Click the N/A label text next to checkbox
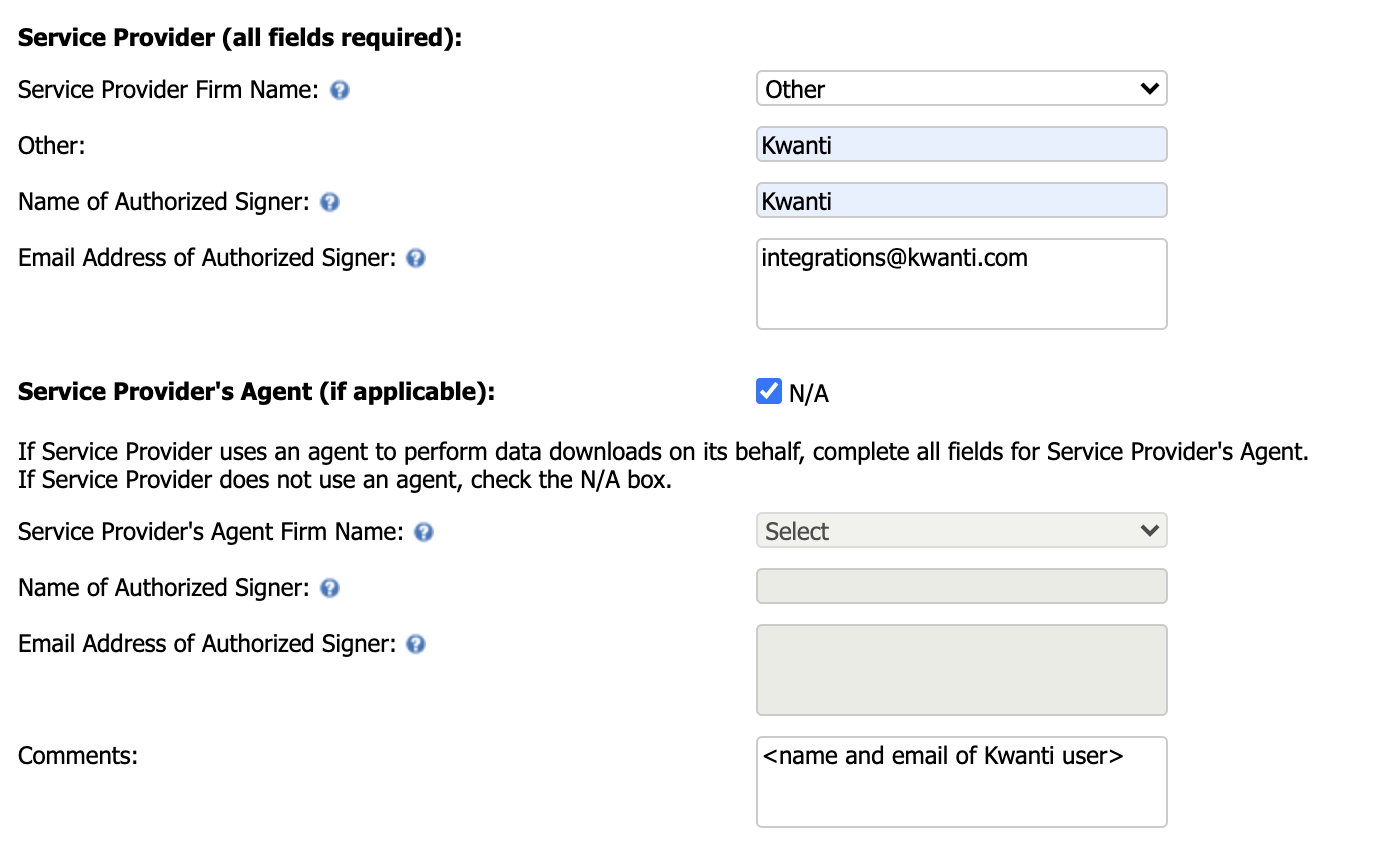This screenshot has height=842, width=1378. [809, 394]
